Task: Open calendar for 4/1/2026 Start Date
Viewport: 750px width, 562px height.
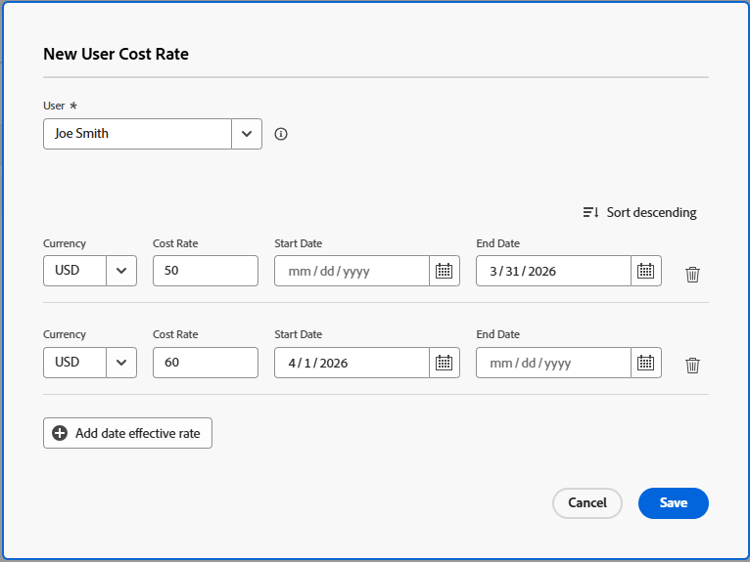Action: (x=445, y=363)
